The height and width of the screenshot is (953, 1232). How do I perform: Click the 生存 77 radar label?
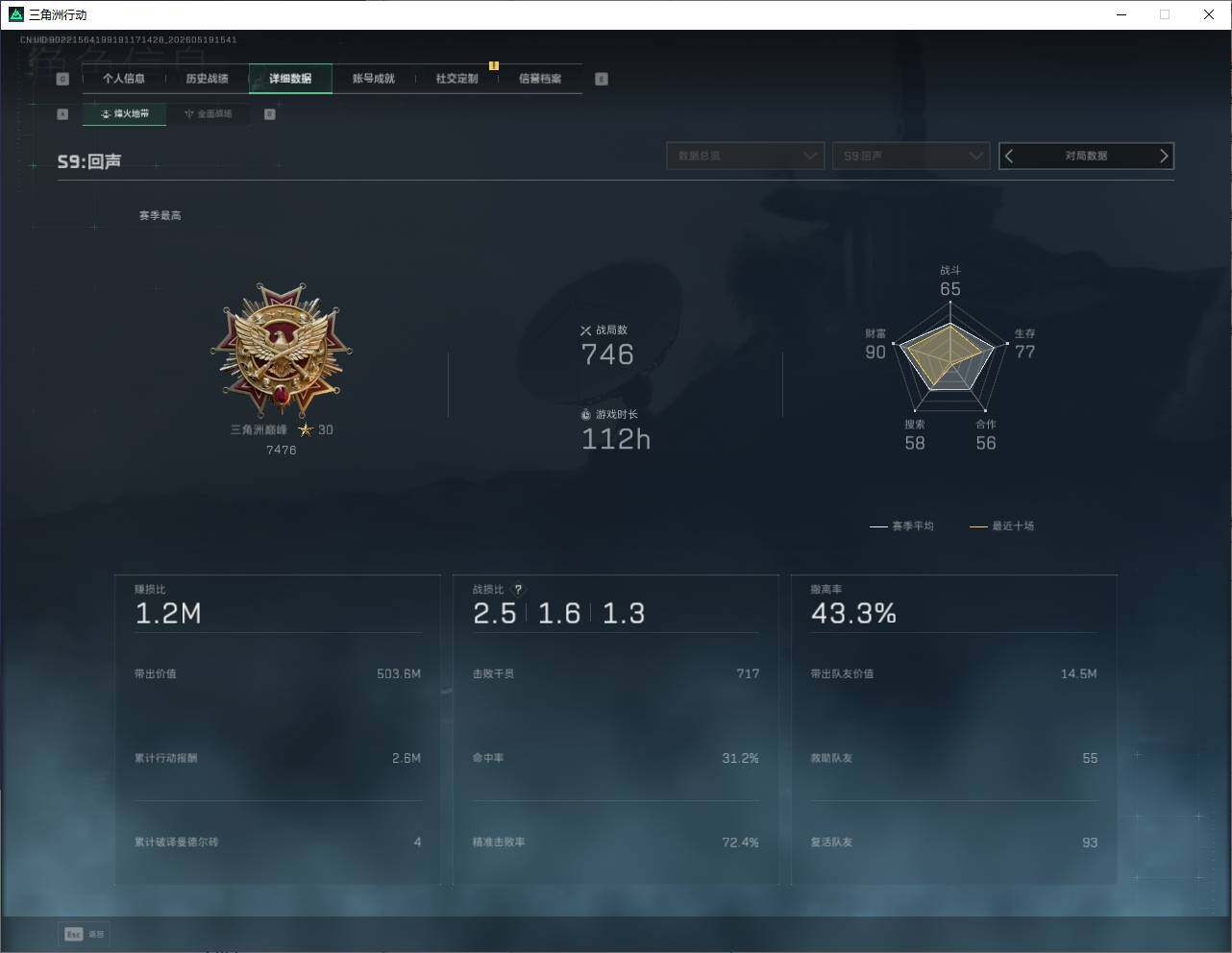[x=1025, y=344]
